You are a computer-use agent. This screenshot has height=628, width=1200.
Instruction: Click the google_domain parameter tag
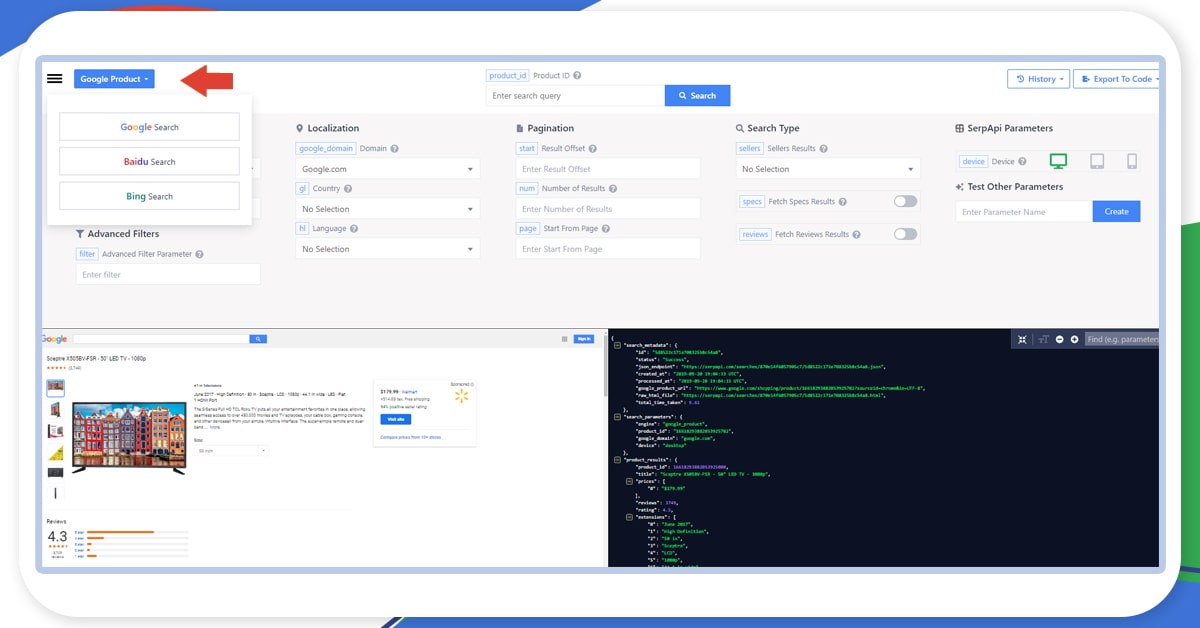[326, 149]
